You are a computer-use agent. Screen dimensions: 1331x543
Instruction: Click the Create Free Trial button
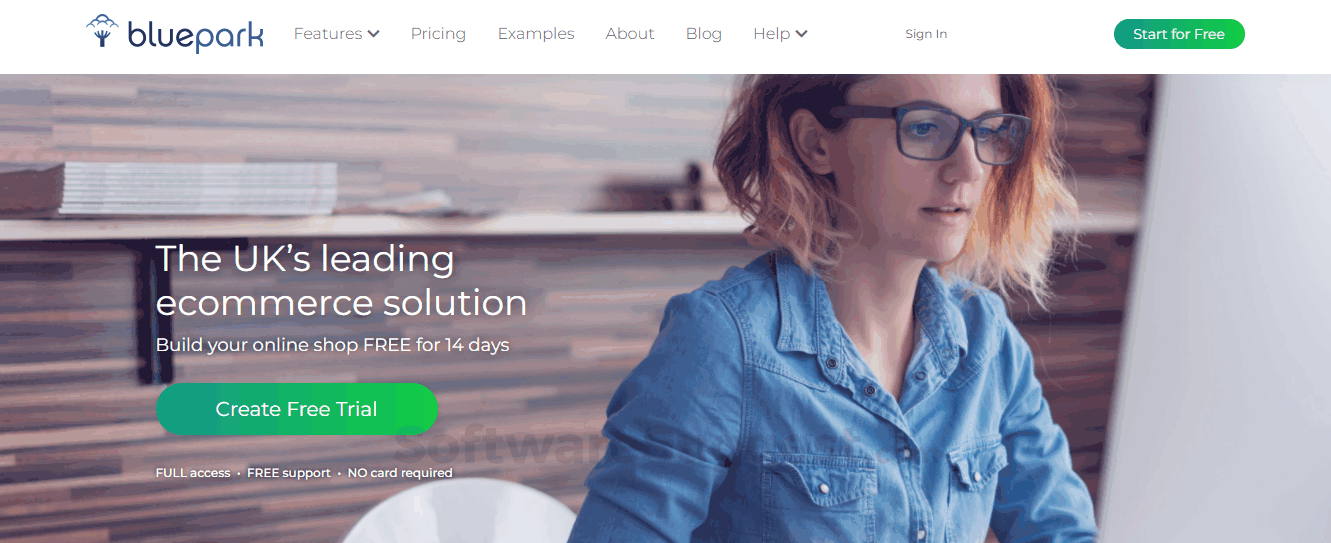pyautogui.click(x=297, y=409)
